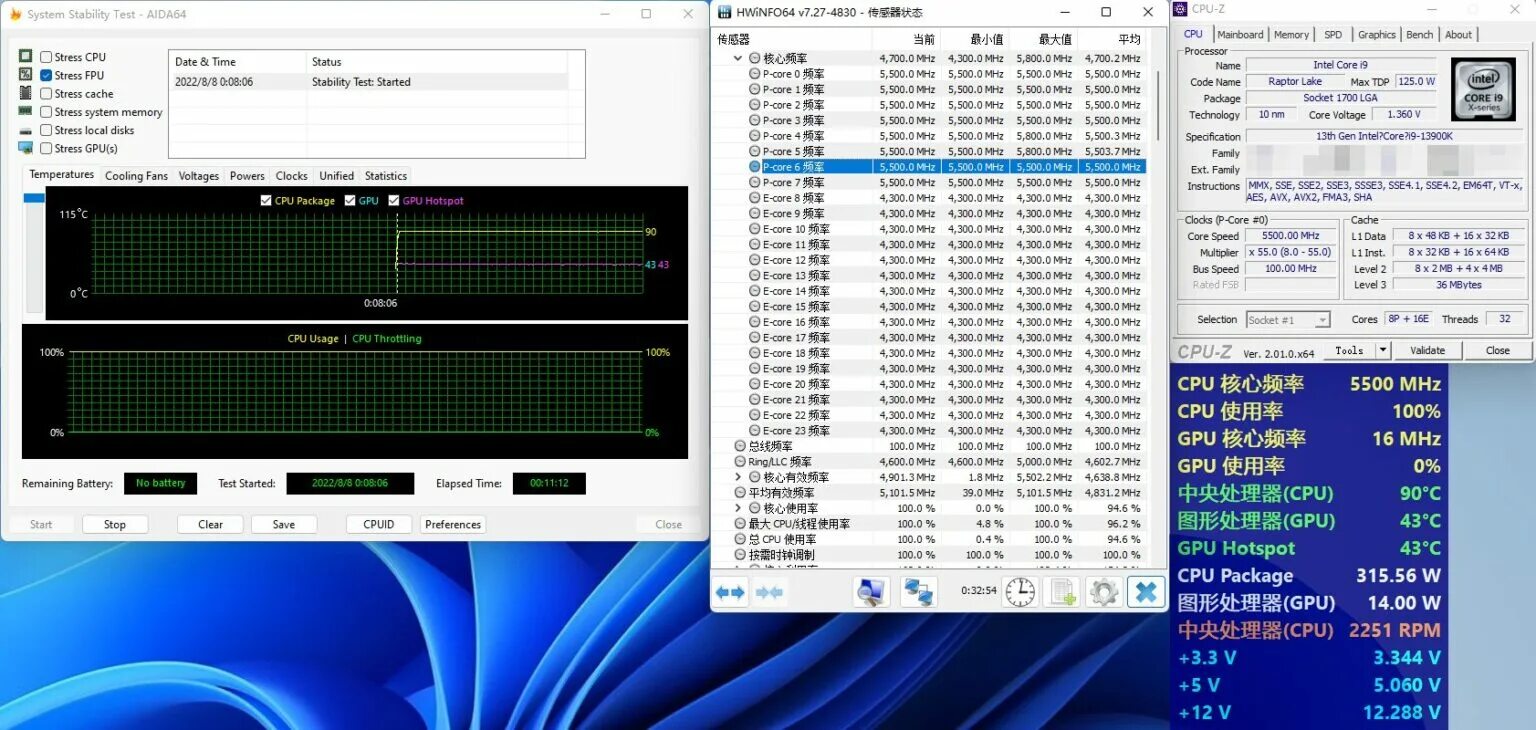Click the AIDA64 flame icon in title bar

[x=15, y=14]
